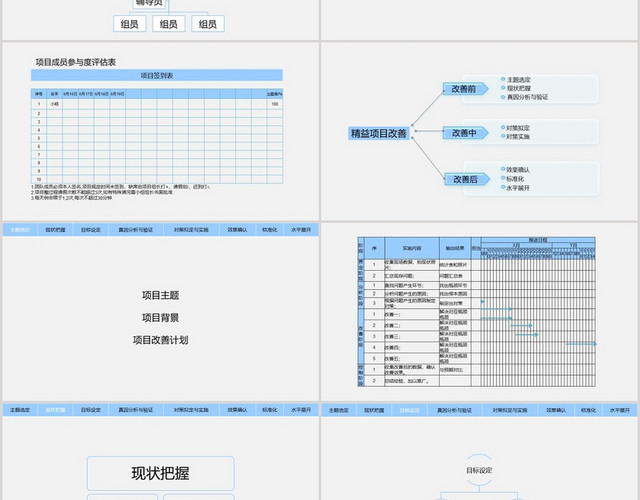Click the 项目改善计划 centered text
The width and height of the screenshot is (640, 500).
pos(160,340)
